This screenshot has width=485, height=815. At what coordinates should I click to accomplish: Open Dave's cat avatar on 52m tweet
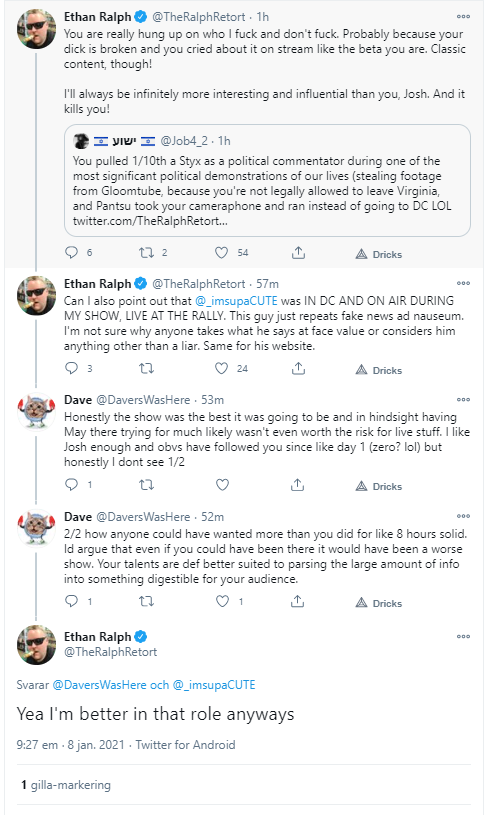pyautogui.click(x=36, y=527)
